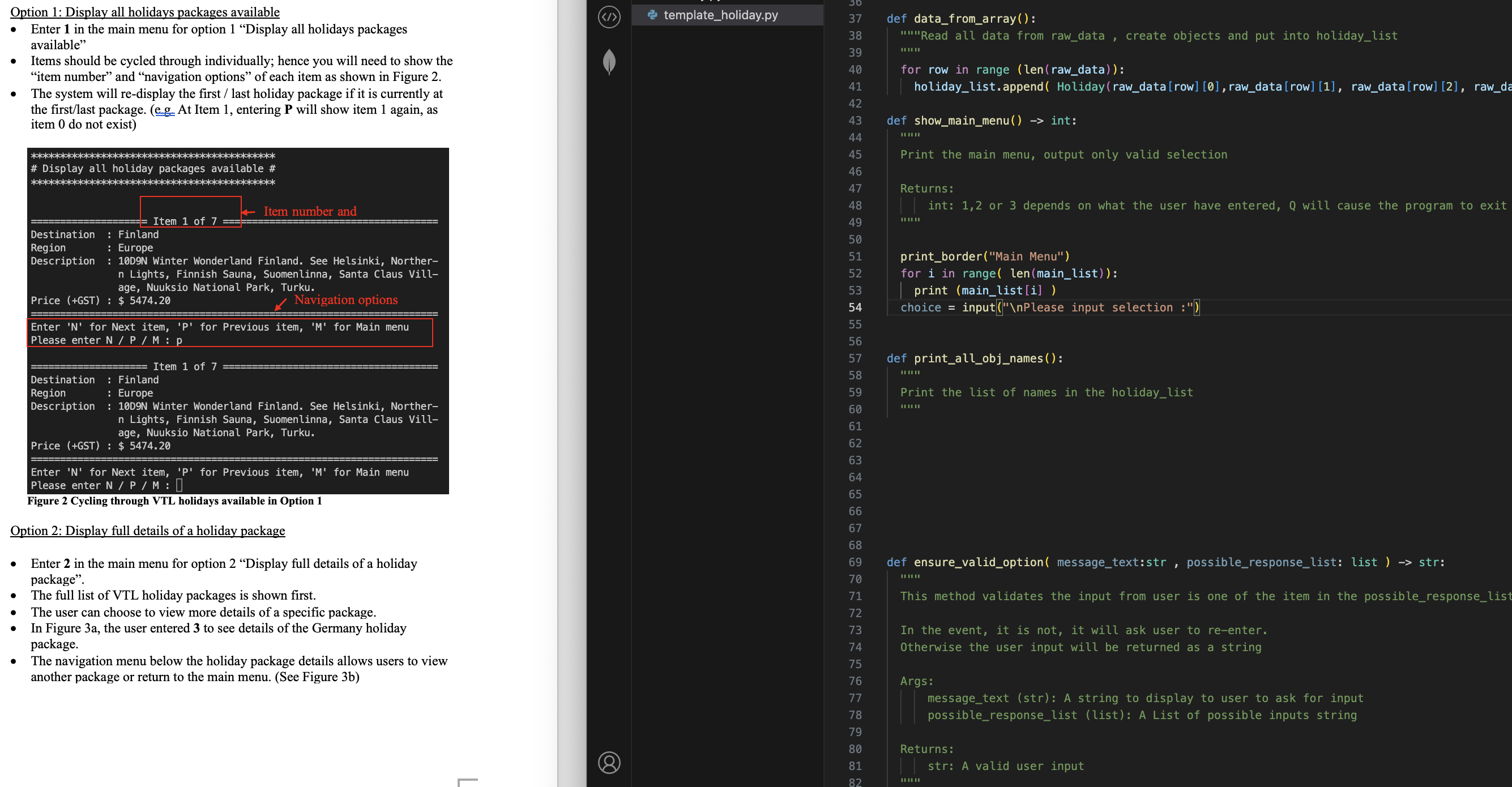Click line number 43 in the gutter
This screenshot has height=787, width=1512.
(855, 120)
